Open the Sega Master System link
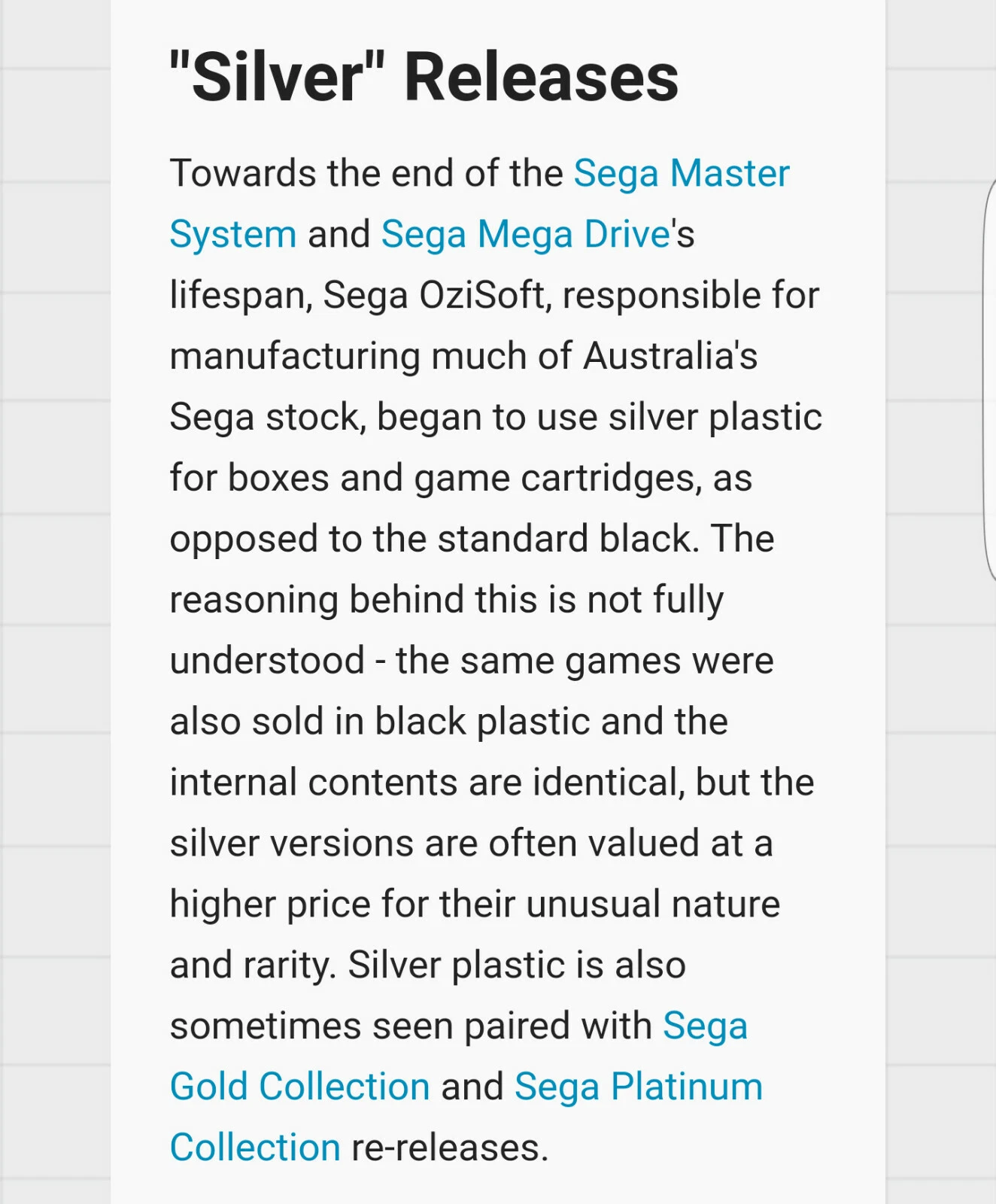This screenshot has width=996, height=1204. pos(681,174)
